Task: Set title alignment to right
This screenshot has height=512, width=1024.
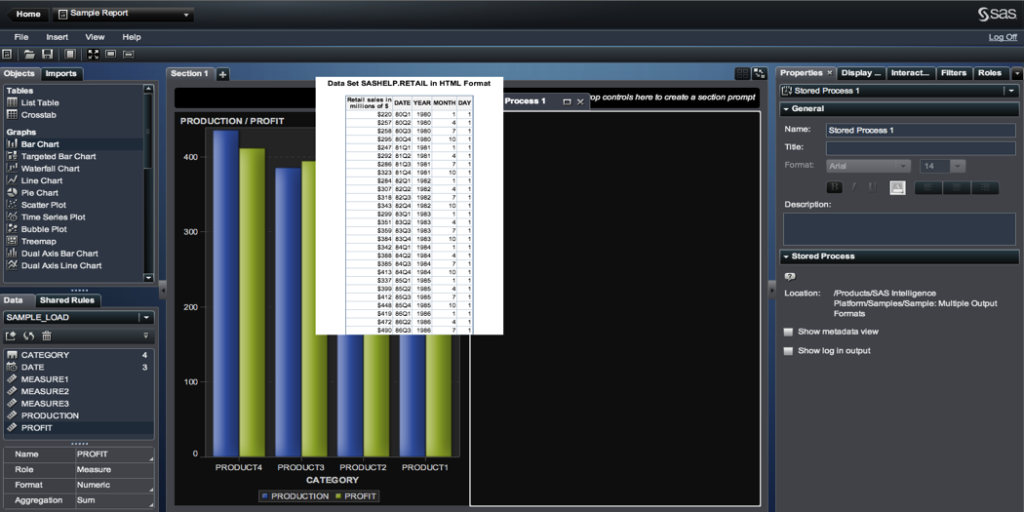Action: [x=985, y=188]
